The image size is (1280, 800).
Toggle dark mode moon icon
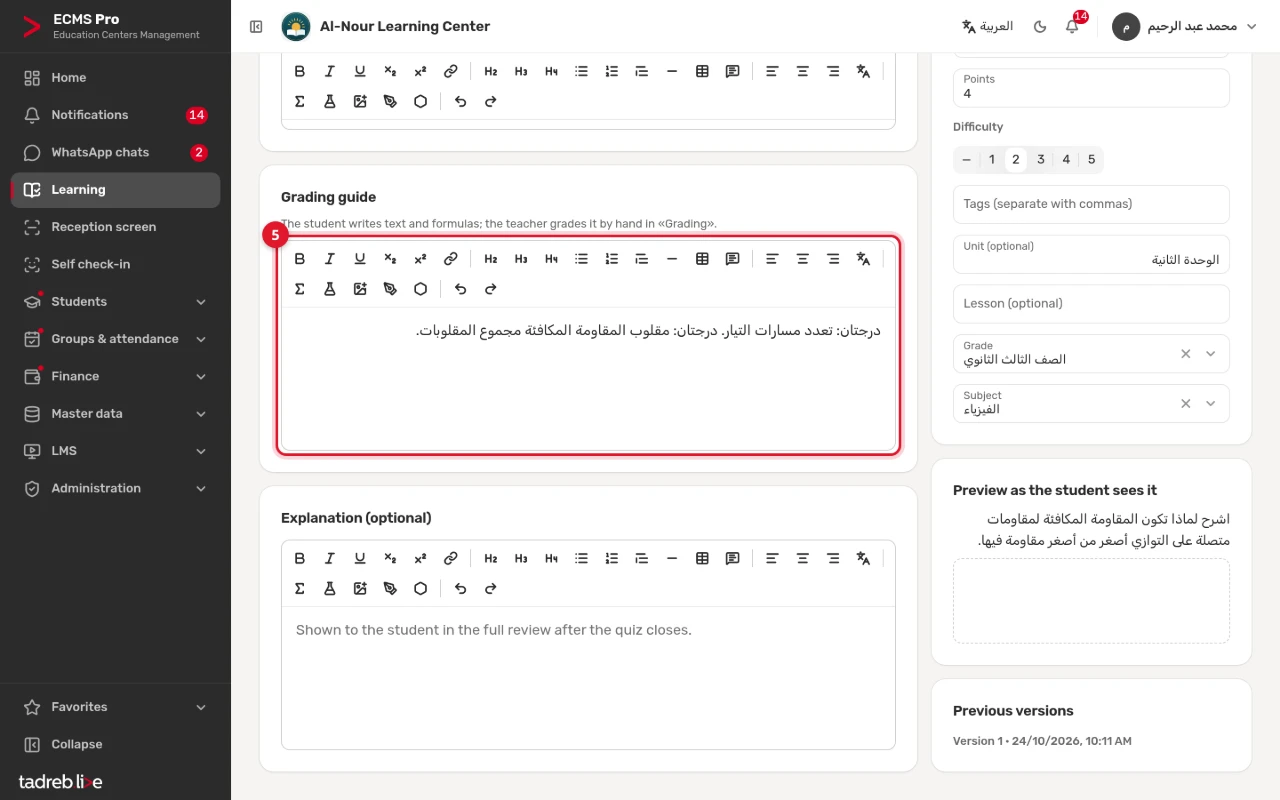[1040, 27]
